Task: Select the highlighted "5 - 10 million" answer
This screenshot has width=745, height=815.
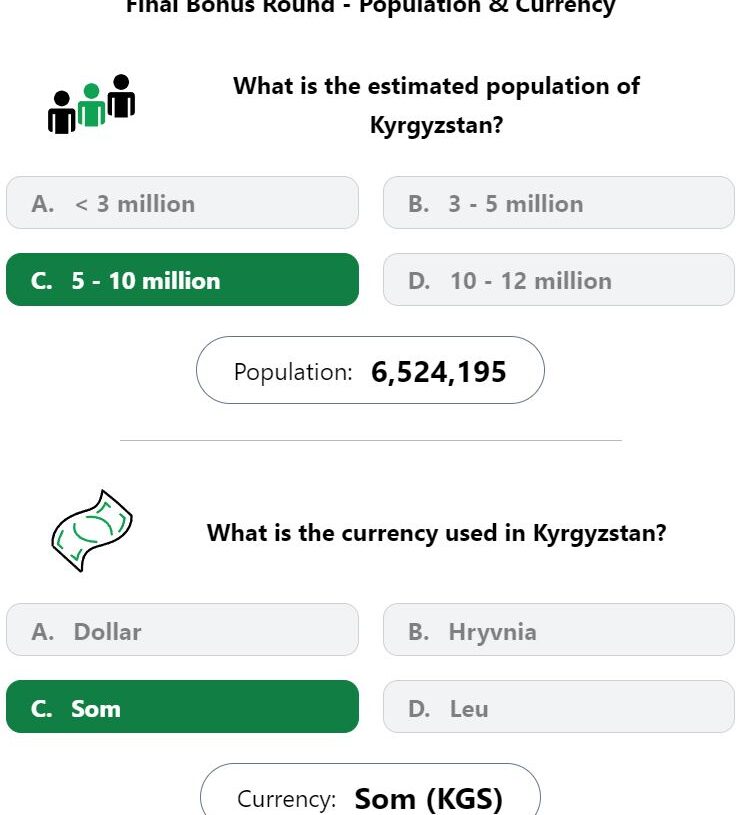Action: 182,280
